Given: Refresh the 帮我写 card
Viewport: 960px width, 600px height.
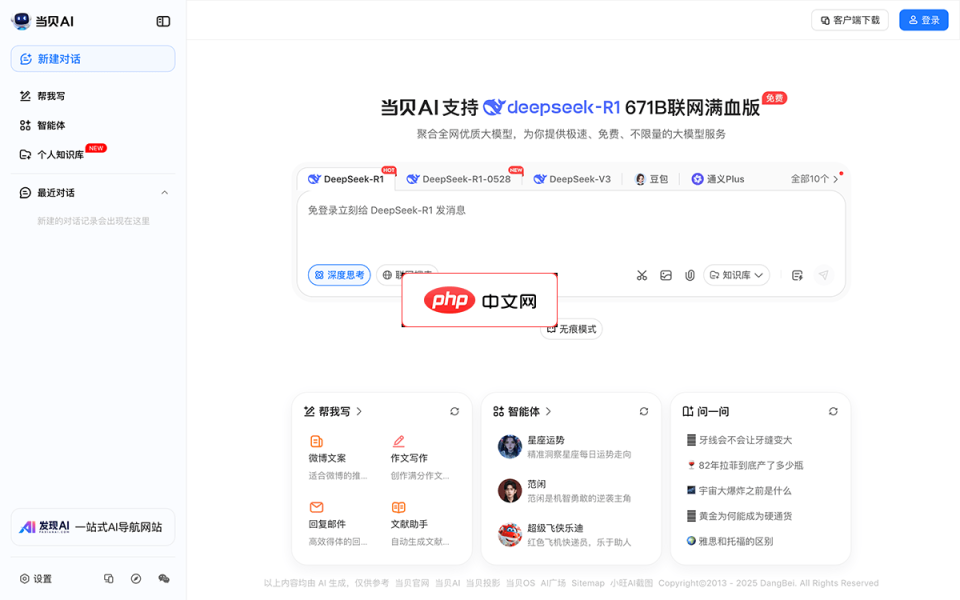Looking at the screenshot, I should pos(454,411).
